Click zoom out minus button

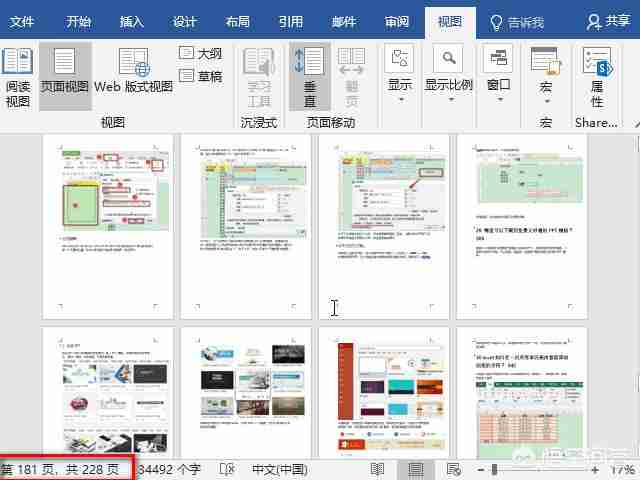tap(481, 470)
